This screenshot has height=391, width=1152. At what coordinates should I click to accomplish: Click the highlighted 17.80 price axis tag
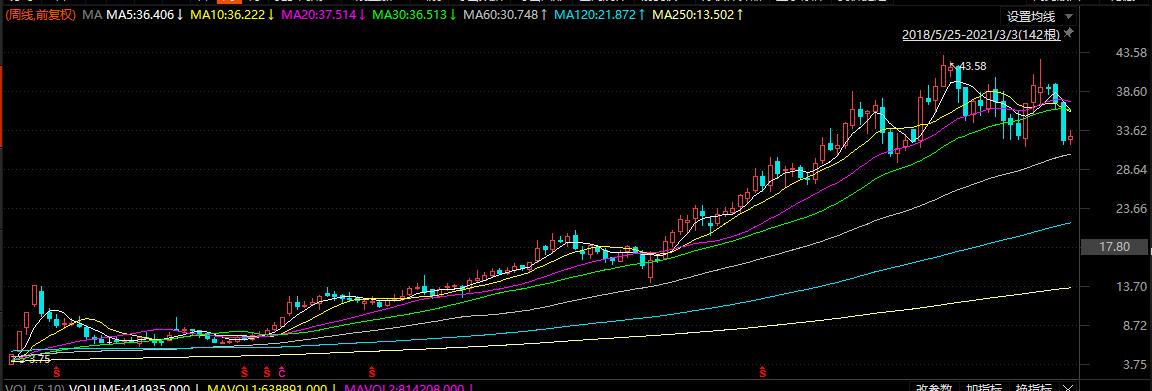tap(1115, 248)
